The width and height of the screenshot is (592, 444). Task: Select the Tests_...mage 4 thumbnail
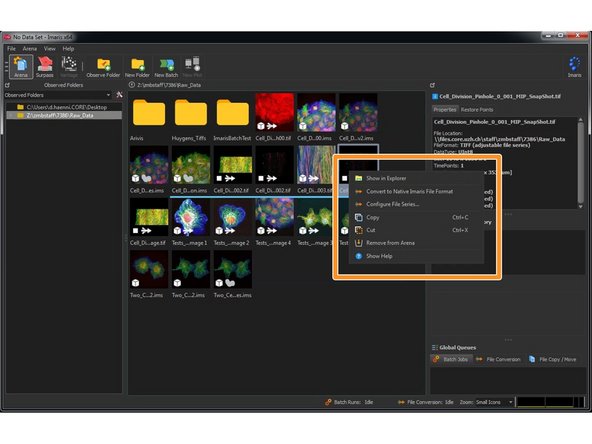[x=274, y=217]
